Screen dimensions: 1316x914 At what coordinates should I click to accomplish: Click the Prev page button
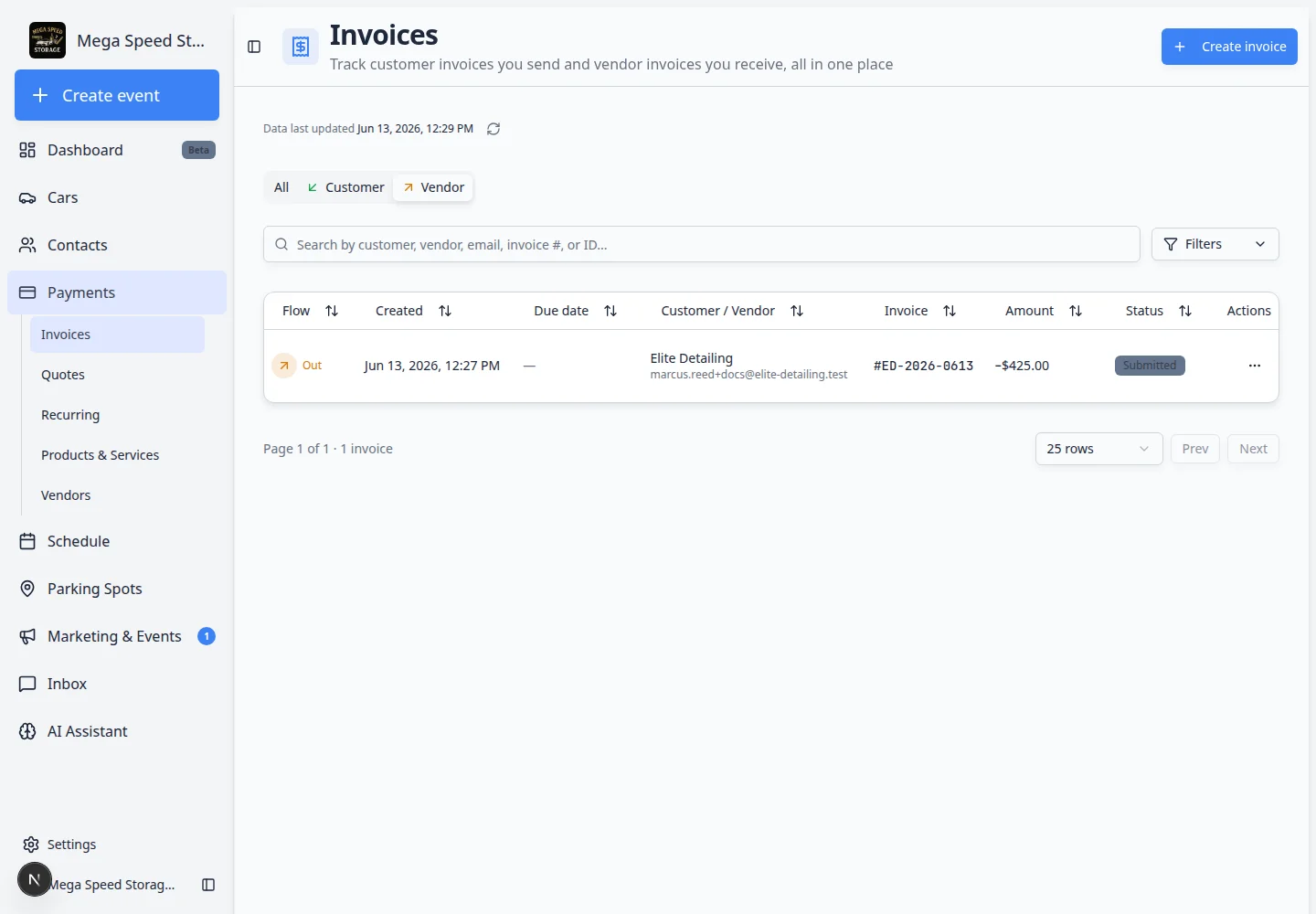(x=1194, y=449)
